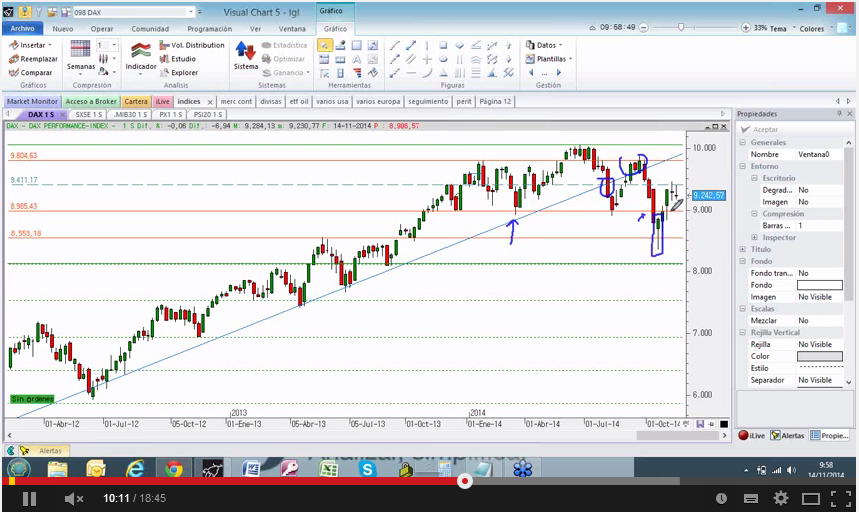Screen dimensions: 859x512
Task: Open the 098 DAX symbol dropdown
Action: pos(191,11)
